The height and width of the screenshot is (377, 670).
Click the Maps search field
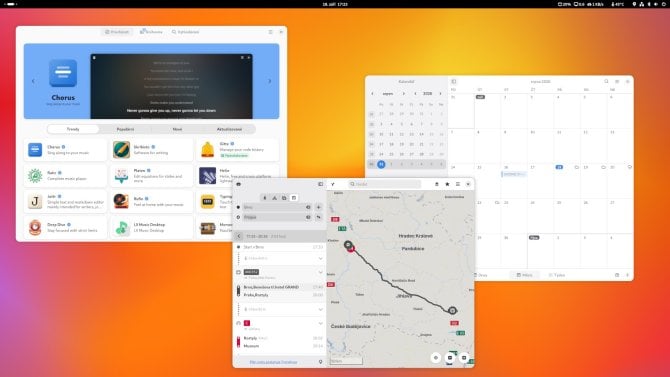[385, 184]
